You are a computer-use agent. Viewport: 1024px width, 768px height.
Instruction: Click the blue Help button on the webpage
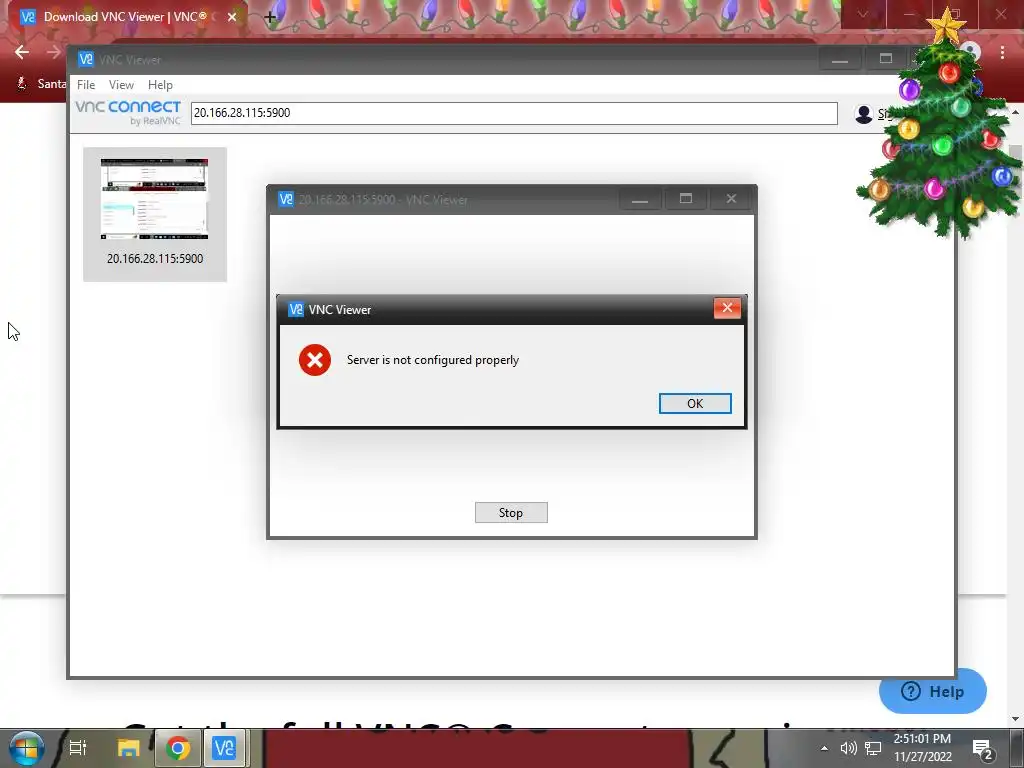pyautogui.click(x=933, y=692)
